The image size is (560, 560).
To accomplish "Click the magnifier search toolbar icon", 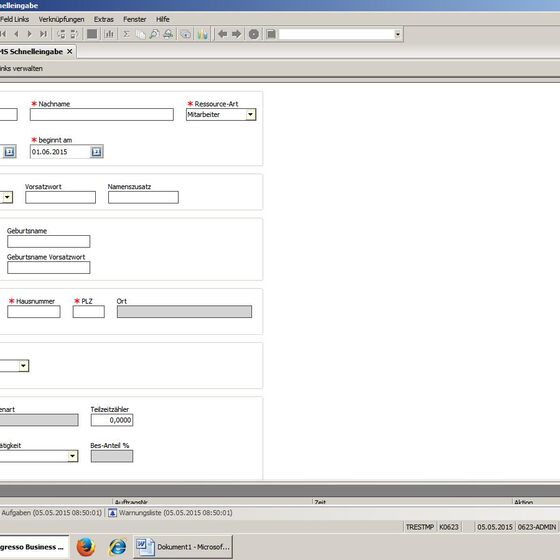I will coord(154,34).
